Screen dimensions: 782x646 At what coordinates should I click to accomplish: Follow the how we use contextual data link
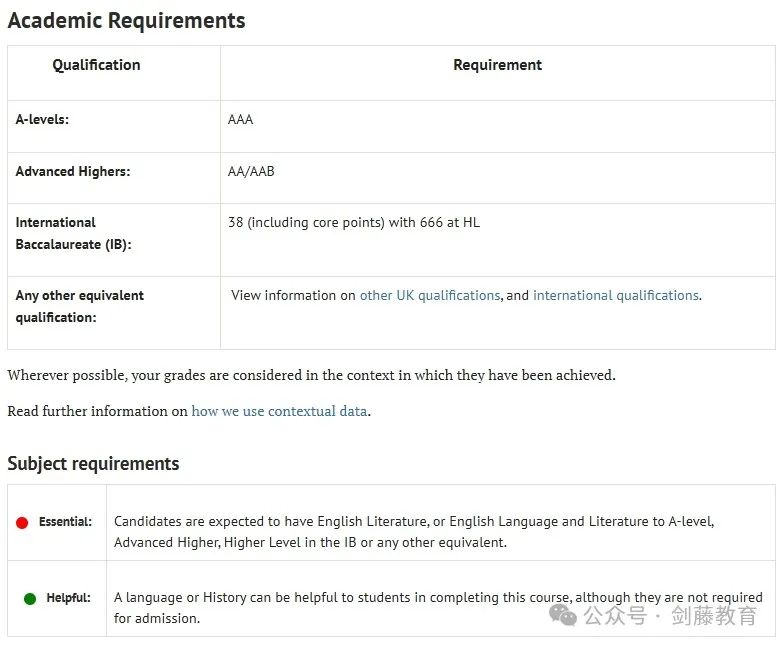click(x=279, y=411)
